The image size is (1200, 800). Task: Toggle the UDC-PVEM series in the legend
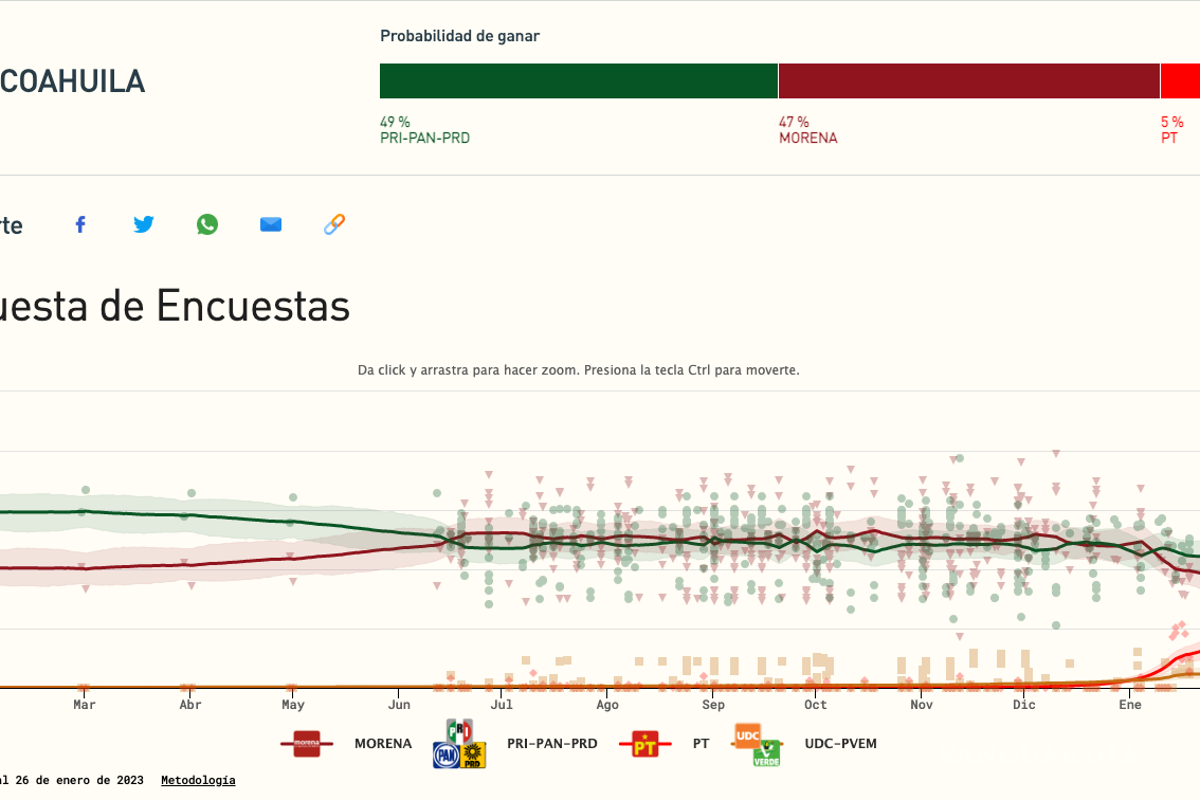click(840, 744)
